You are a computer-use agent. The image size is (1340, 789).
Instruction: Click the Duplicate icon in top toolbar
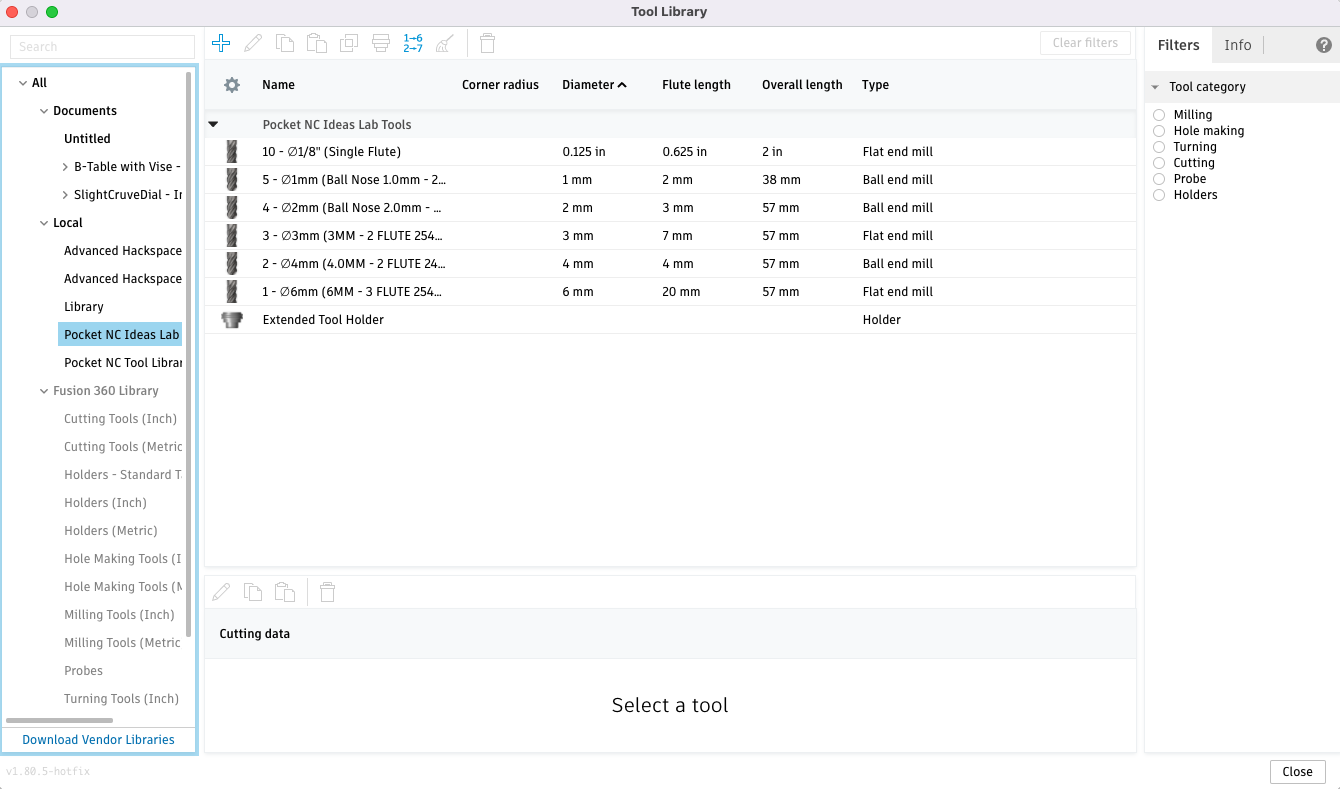tap(349, 43)
